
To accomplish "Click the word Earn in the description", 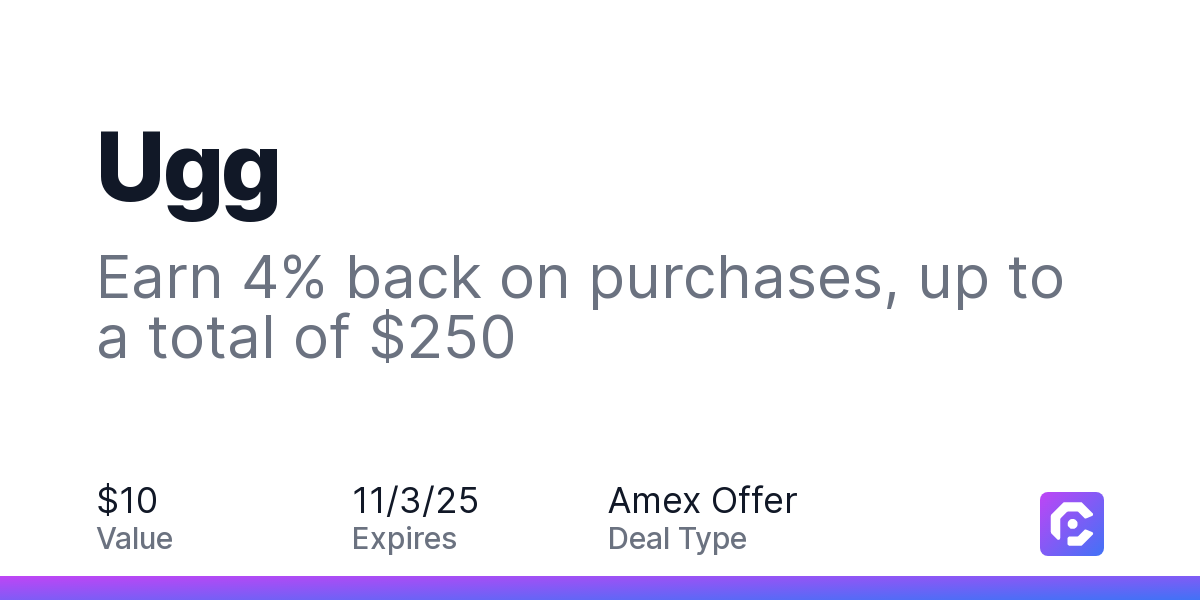I will pos(160,278).
